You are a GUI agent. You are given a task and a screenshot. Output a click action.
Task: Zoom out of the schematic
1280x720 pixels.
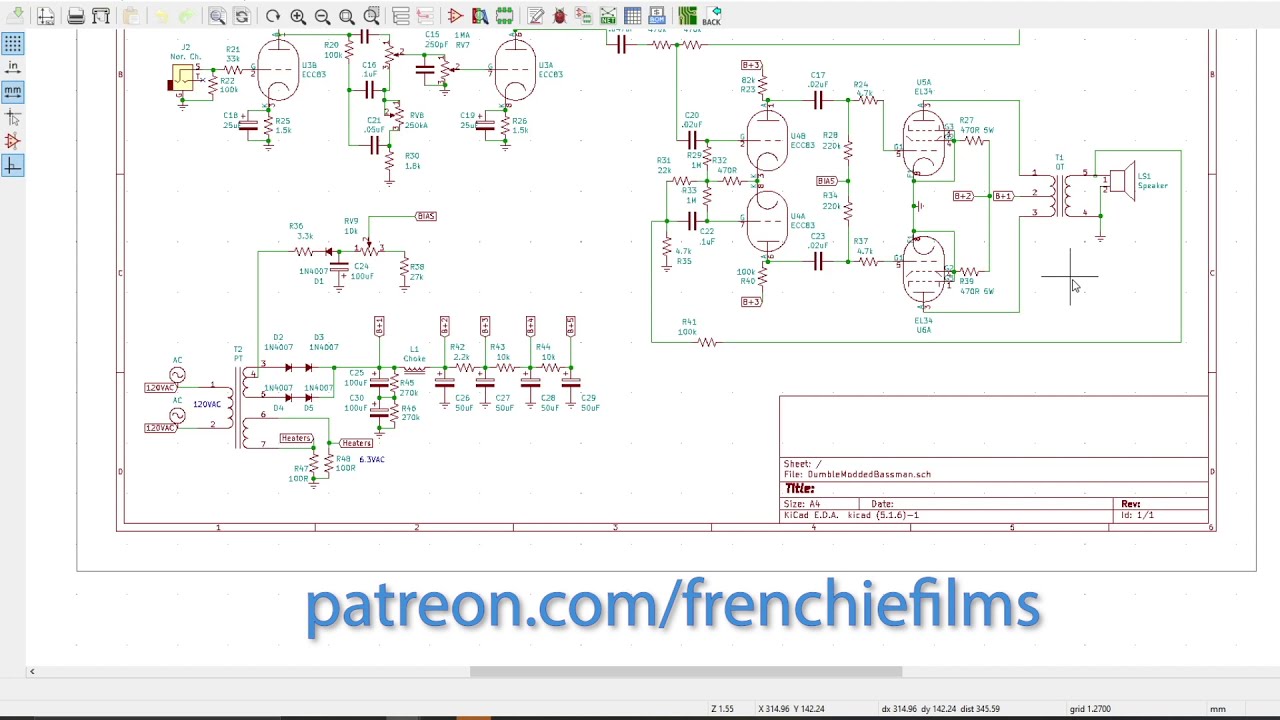click(x=322, y=16)
